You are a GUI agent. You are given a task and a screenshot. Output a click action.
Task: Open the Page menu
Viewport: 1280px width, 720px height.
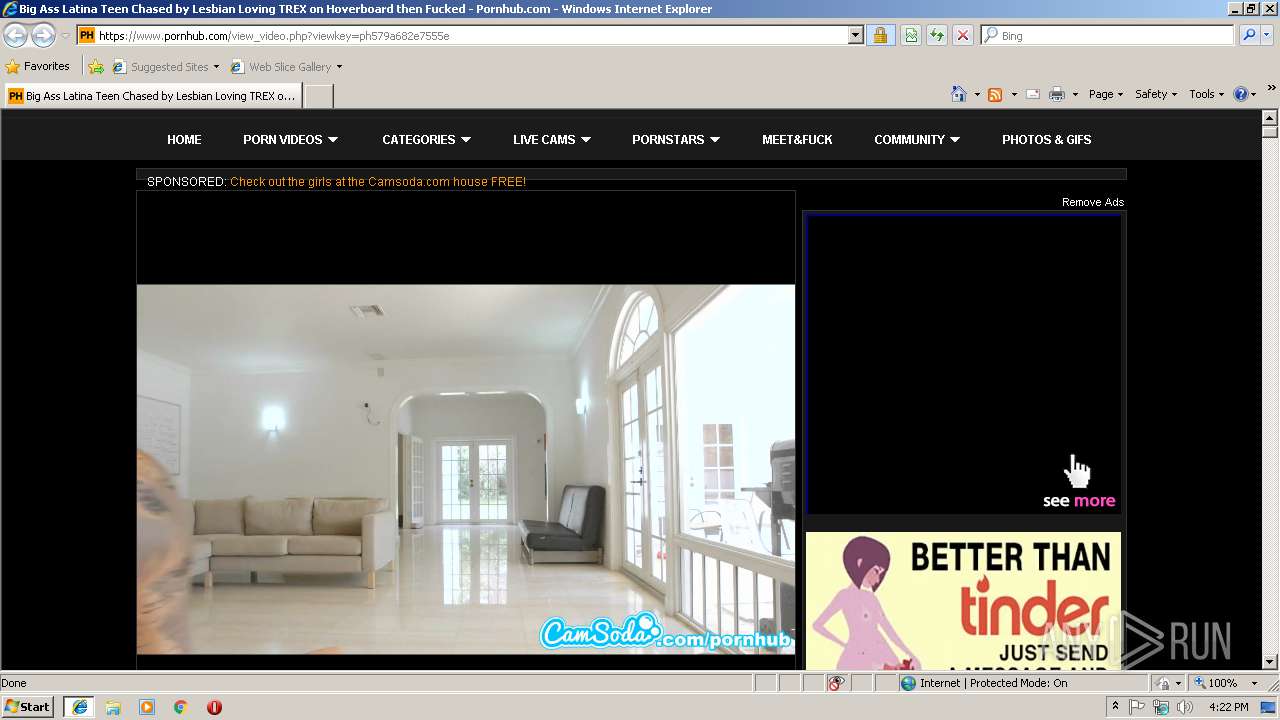coord(1106,94)
